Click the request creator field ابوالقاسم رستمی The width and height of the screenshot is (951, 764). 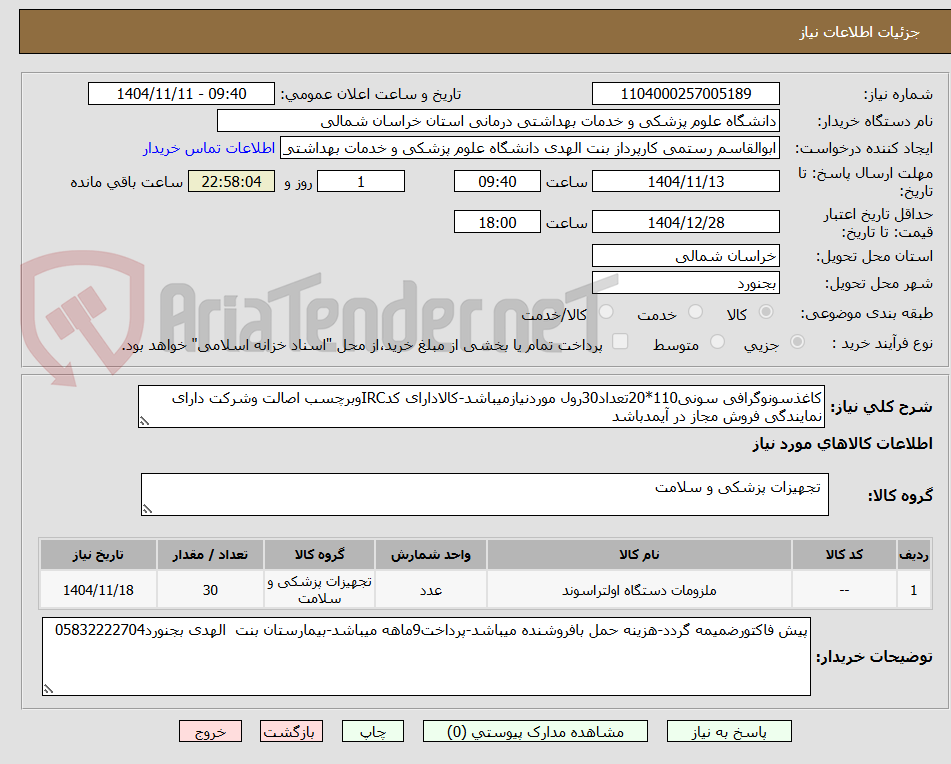coord(529,149)
